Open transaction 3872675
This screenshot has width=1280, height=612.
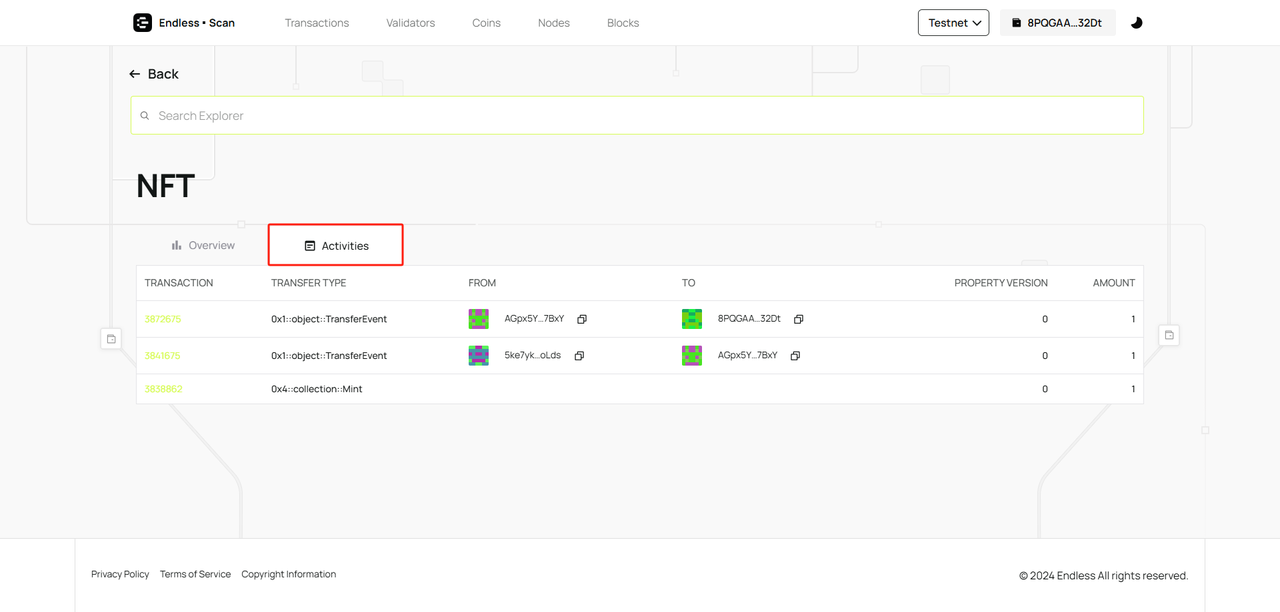[162, 319]
